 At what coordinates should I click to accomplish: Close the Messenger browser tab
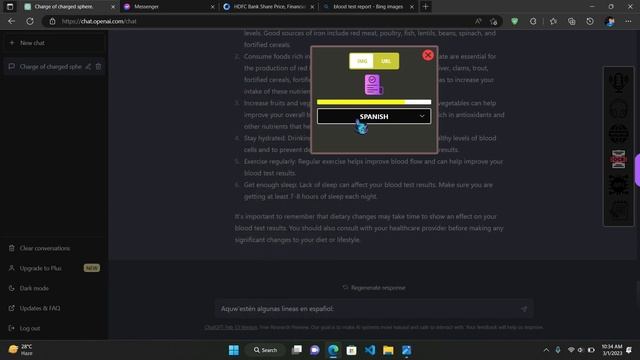212,7
